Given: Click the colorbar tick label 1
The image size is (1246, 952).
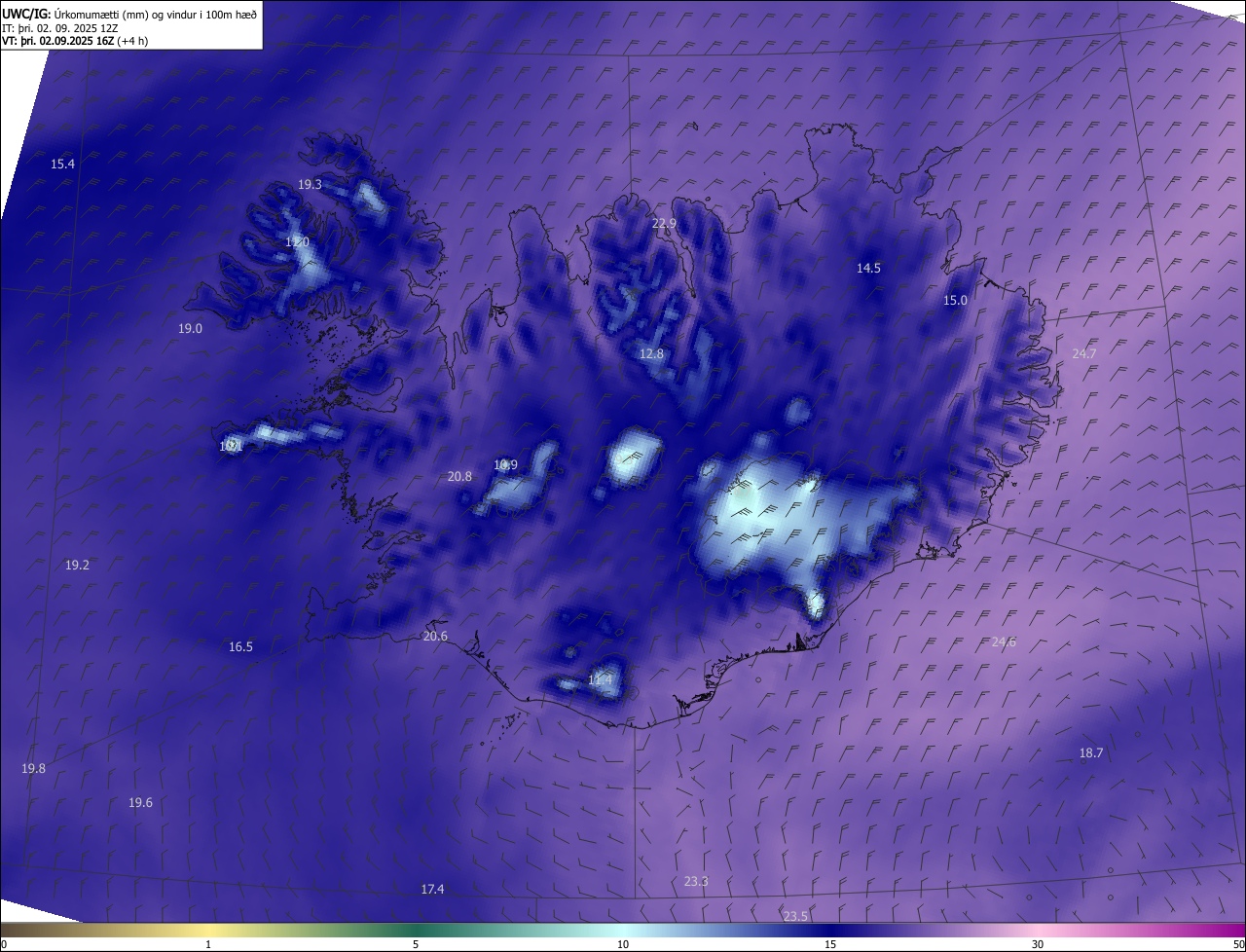Looking at the screenshot, I should [x=208, y=944].
